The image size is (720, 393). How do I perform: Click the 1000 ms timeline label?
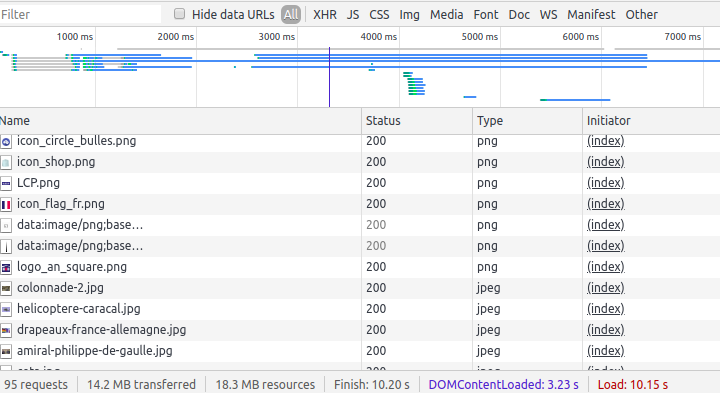75,37
